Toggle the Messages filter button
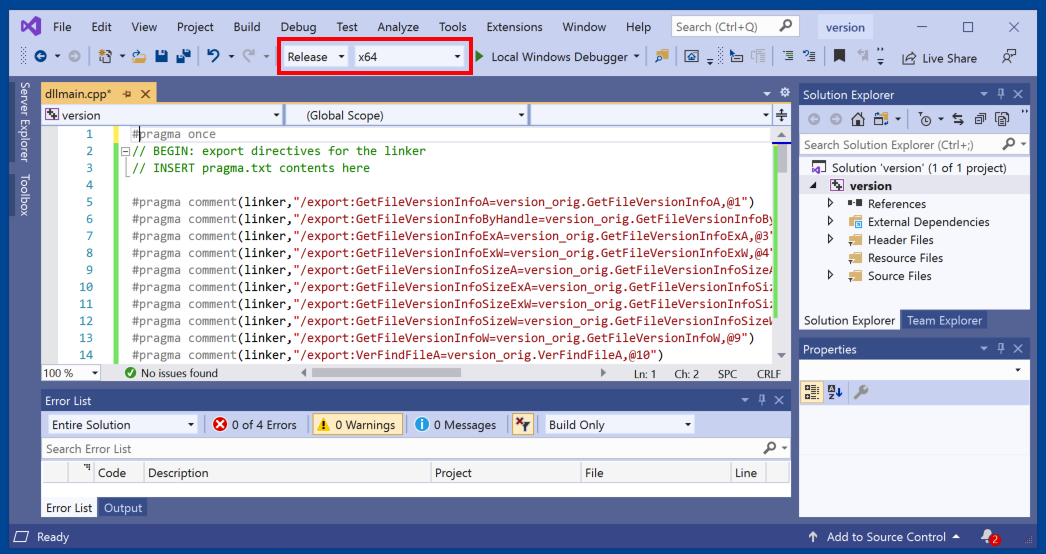 456,425
